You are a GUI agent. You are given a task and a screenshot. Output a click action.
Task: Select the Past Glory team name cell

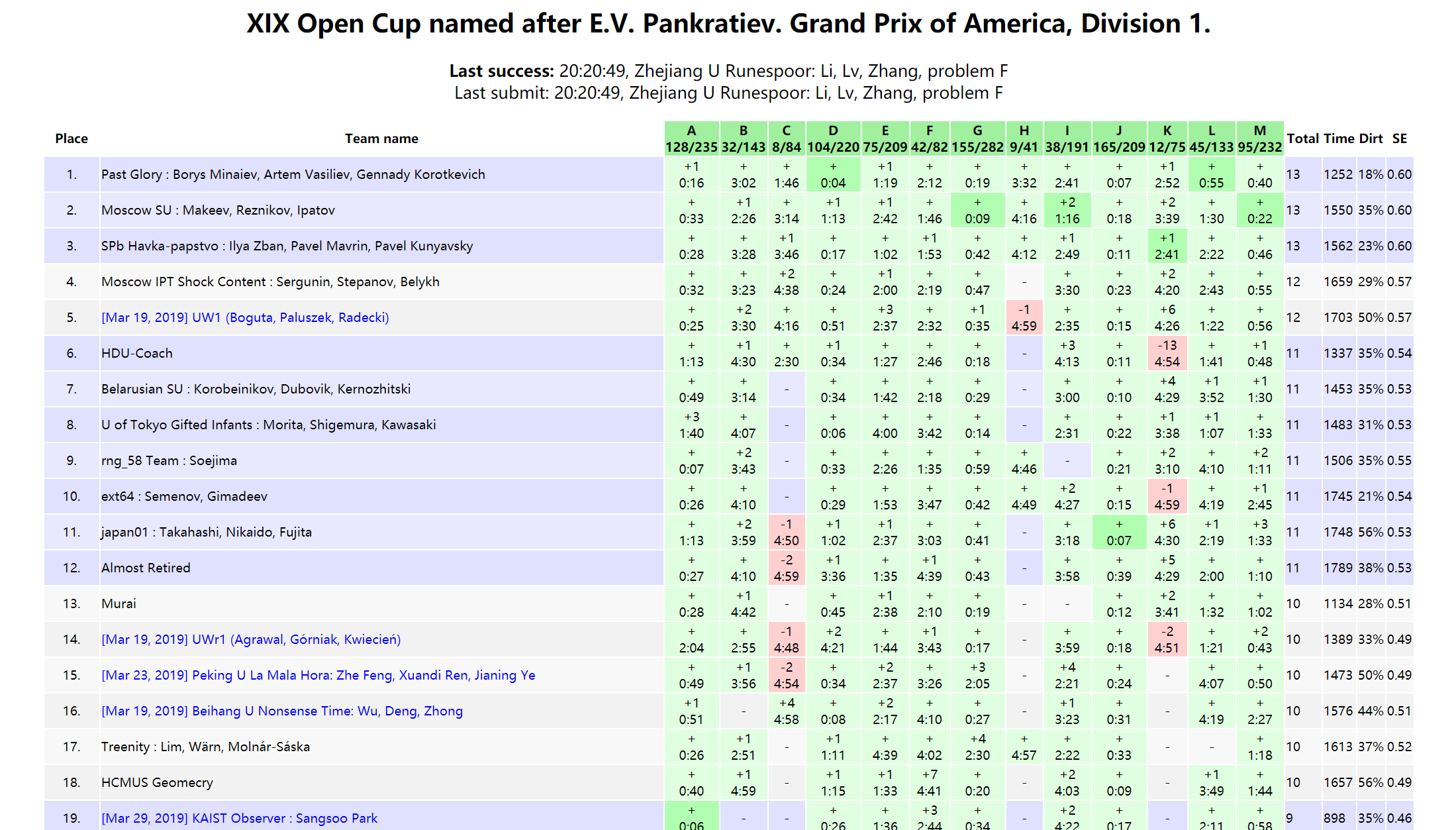(x=293, y=174)
